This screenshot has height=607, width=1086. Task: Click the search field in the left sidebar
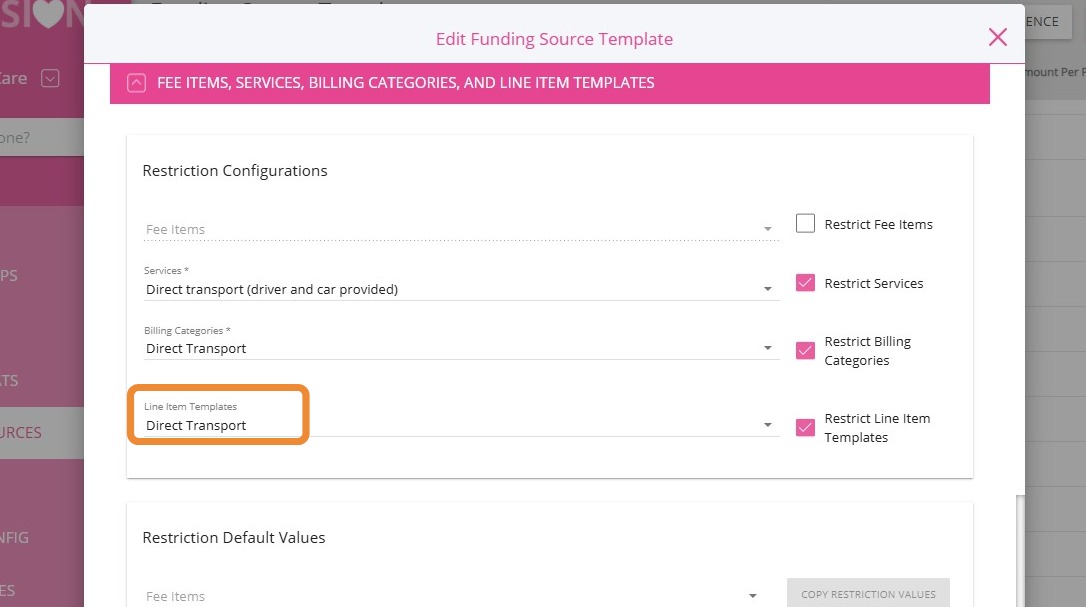click(x=40, y=138)
